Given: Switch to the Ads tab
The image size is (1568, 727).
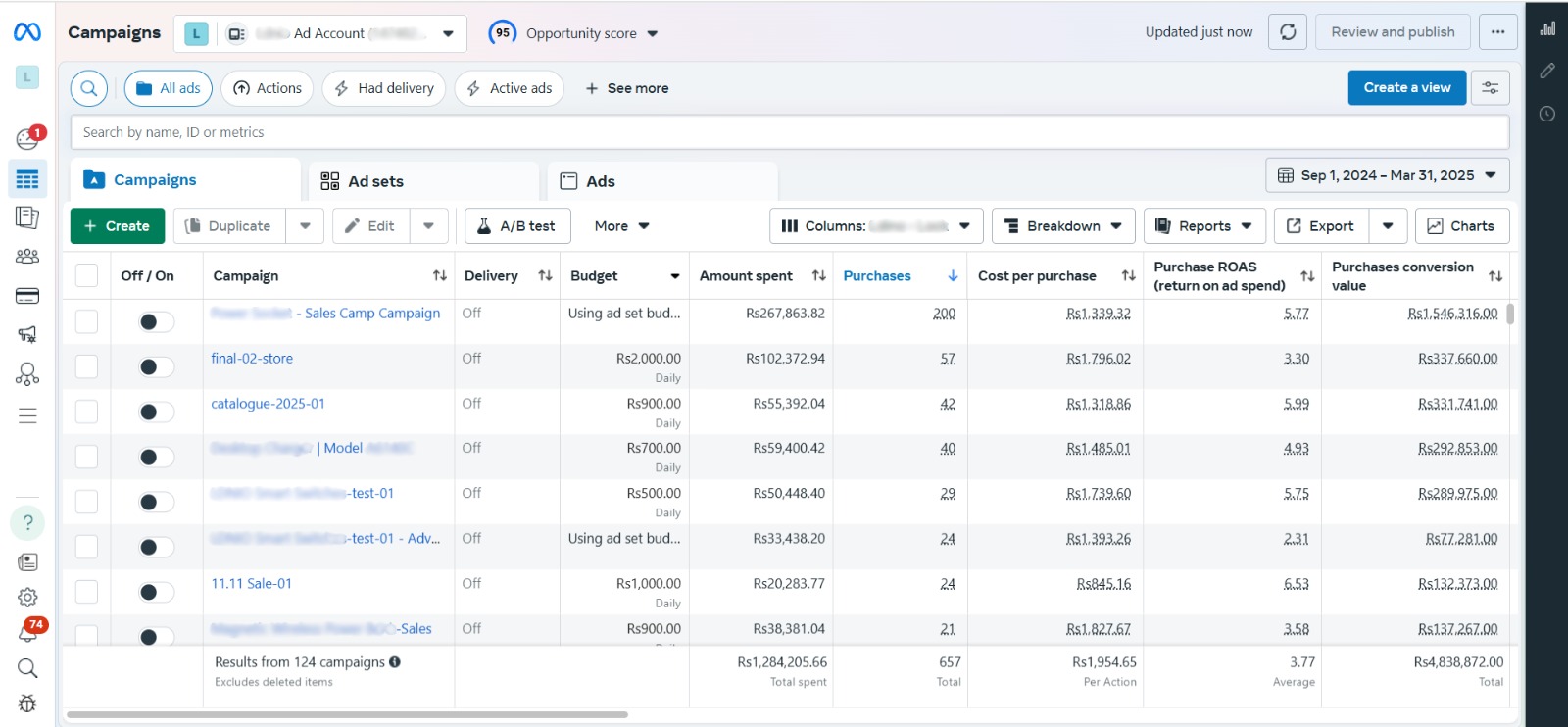Looking at the screenshot, I should point(600,181).
